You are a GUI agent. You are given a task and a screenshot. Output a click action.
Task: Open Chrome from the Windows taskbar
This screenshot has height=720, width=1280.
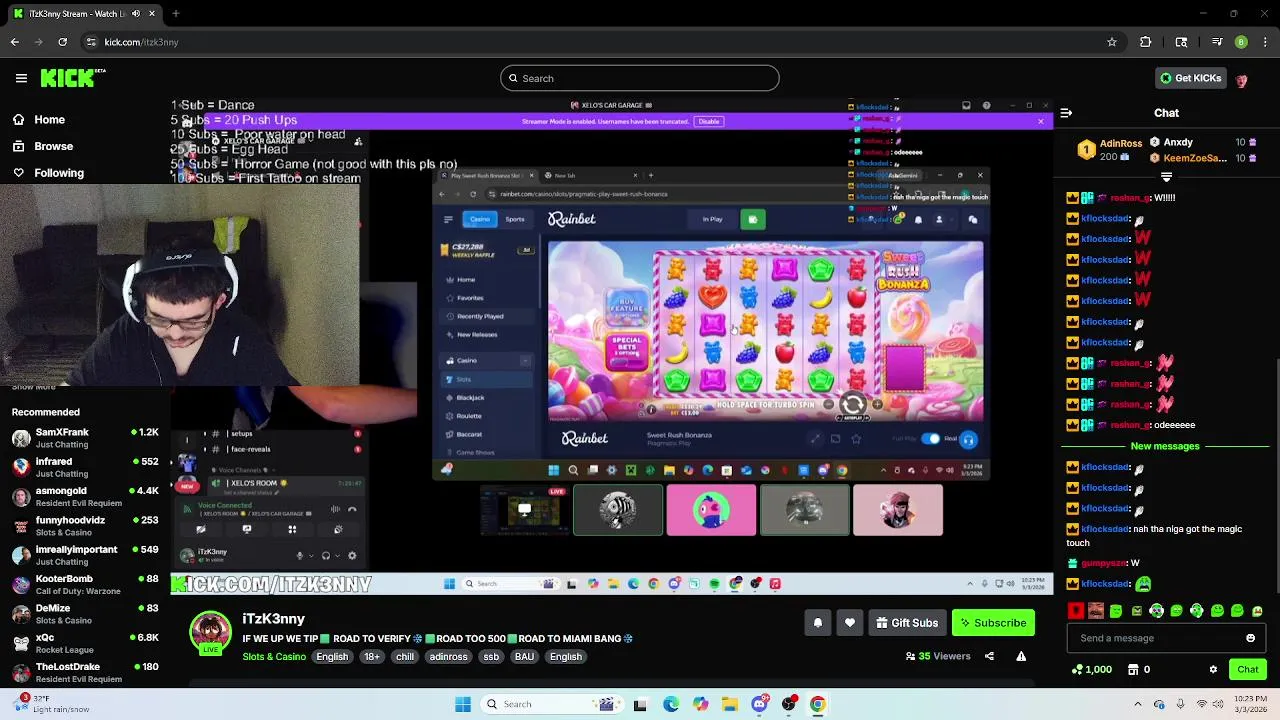tap(818, 704)
